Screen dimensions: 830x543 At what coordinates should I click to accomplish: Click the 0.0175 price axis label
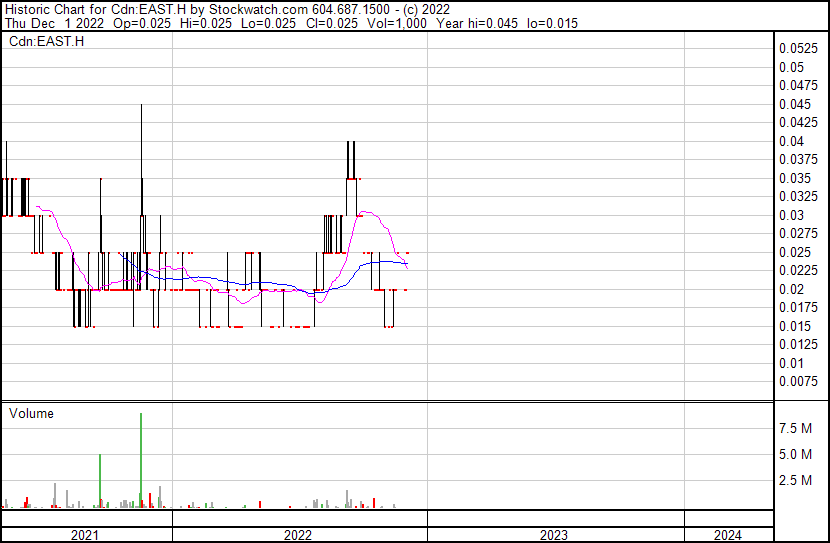(798, 308)
